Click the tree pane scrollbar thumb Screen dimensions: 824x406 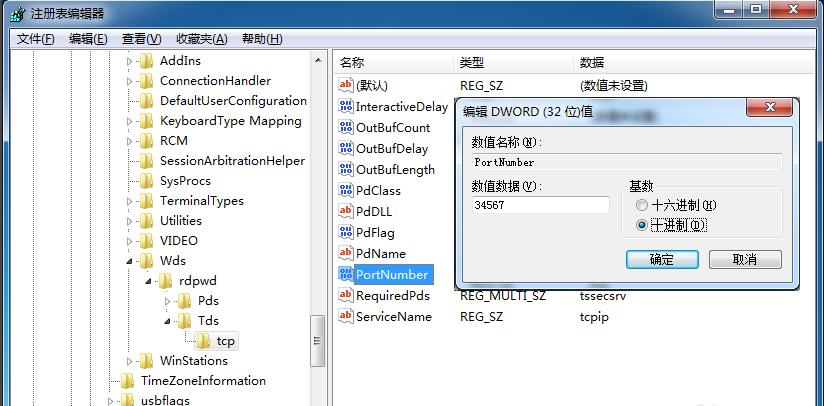pyautogui.click(x=318, y=340)
